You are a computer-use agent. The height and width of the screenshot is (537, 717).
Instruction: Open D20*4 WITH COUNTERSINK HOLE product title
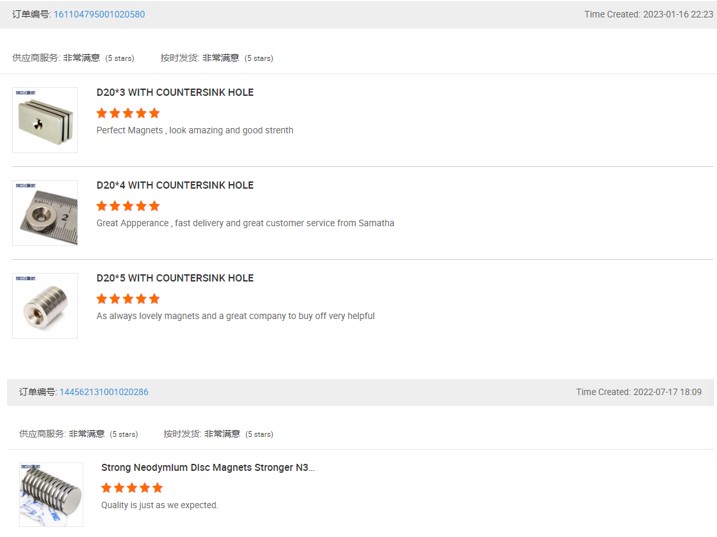(175, 185)
